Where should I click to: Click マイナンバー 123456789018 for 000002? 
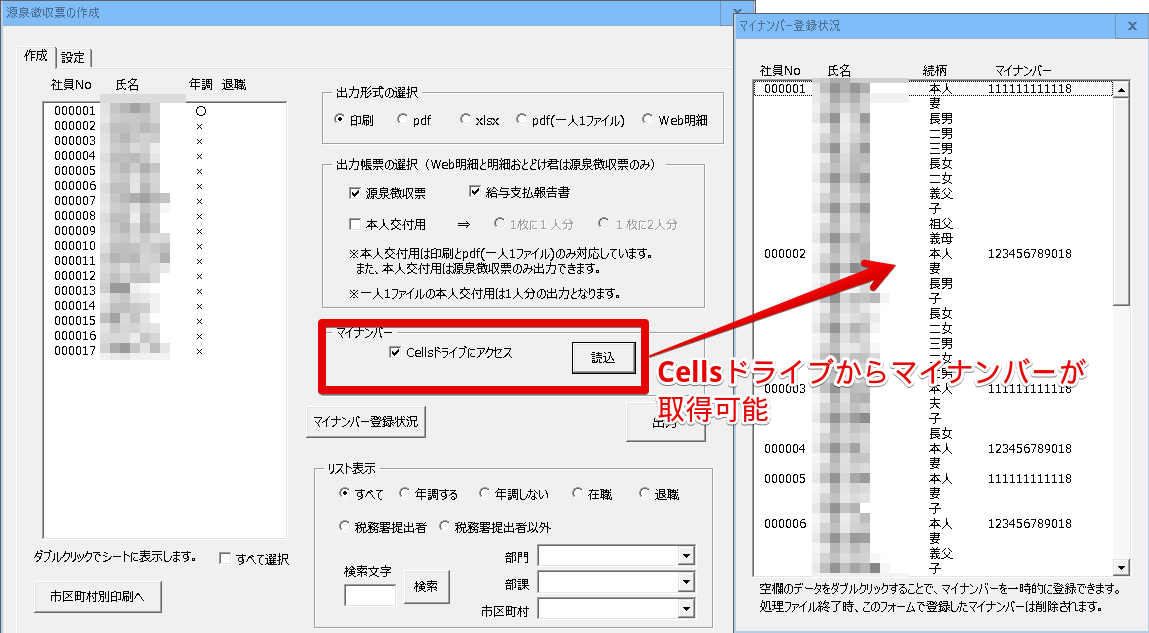tap(1029, 253)
